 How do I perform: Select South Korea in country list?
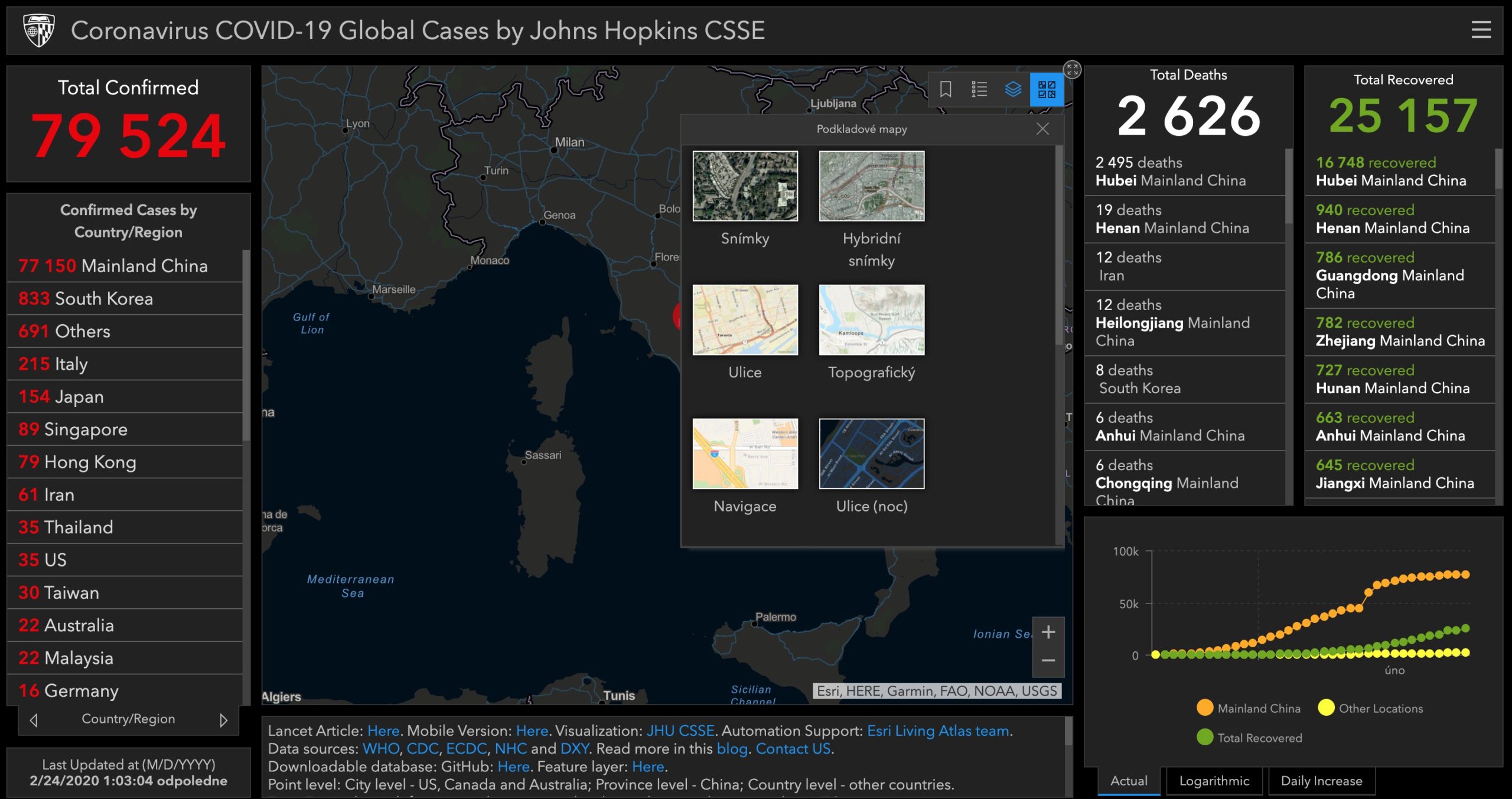(125, 298)
